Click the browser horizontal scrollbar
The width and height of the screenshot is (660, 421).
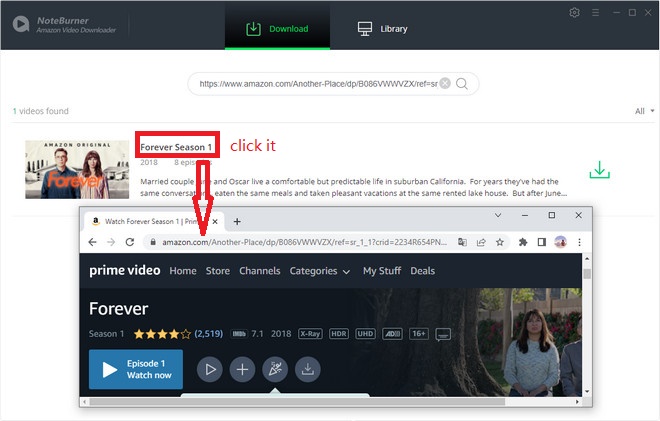click(x=297, y=402)
